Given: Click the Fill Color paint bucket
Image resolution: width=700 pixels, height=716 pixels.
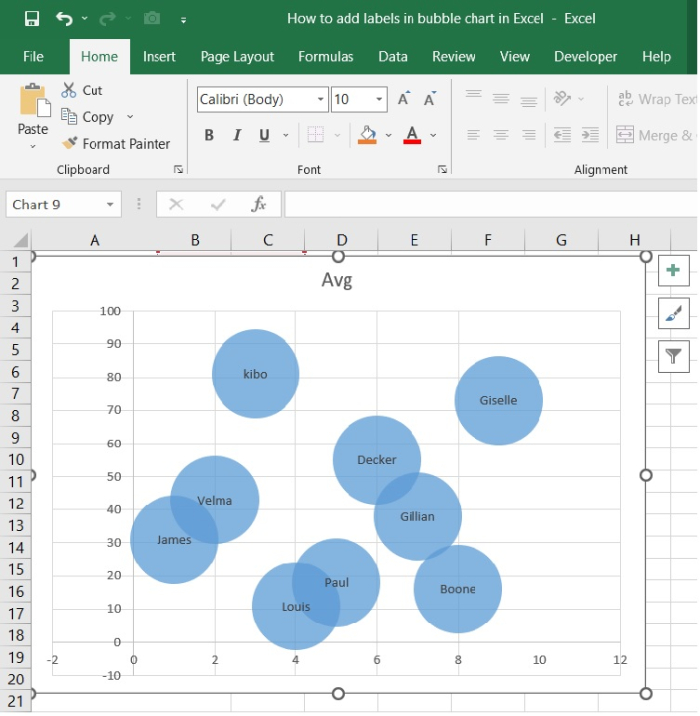Looking at the screenshot, I should click(368, 136).
